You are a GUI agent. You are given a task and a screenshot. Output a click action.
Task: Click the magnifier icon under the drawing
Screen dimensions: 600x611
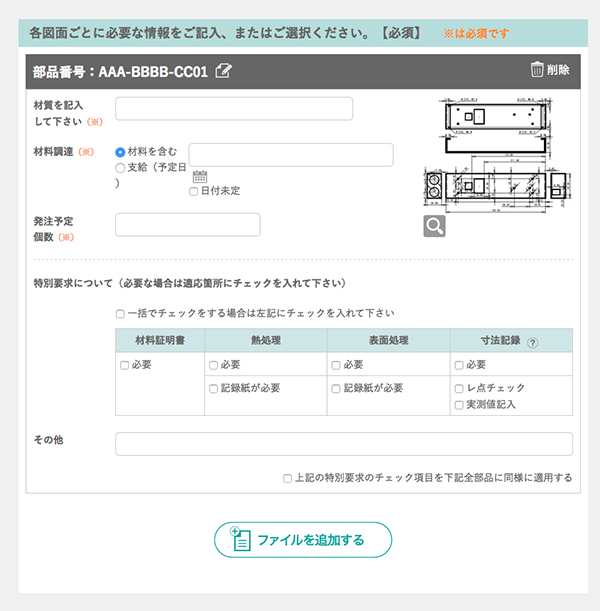(x=434, y=226)
